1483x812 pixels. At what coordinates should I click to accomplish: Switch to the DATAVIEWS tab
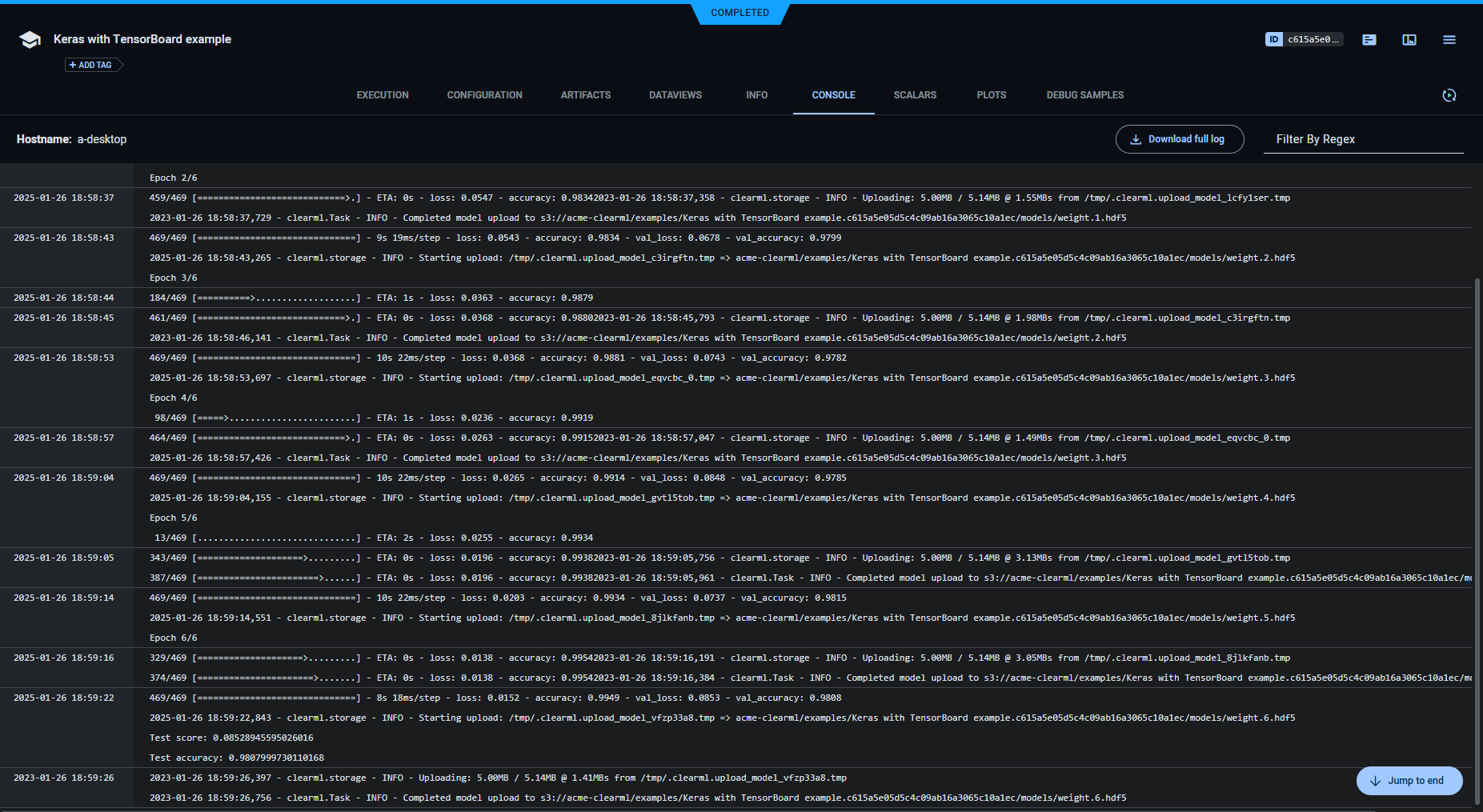click(675, 94)
